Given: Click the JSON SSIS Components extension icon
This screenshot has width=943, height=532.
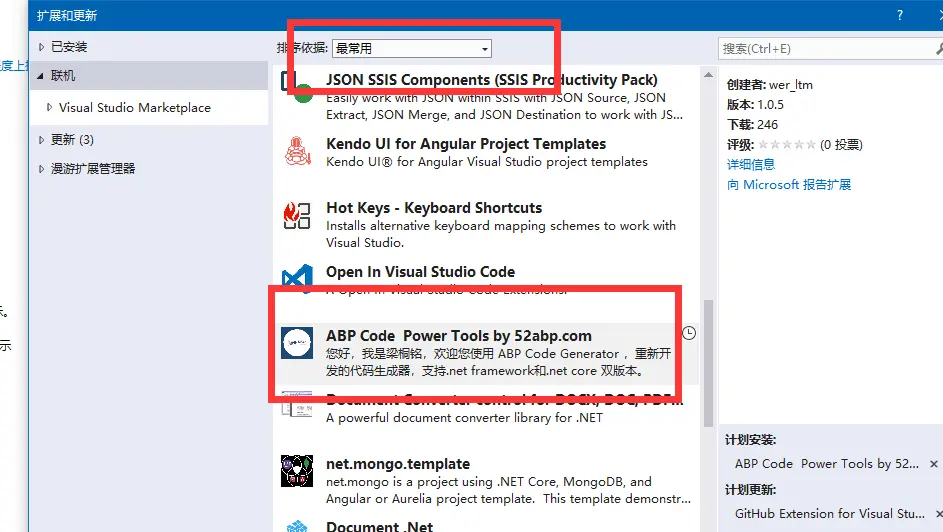Looking at the screenshot, I should pyautogui.click(x=297, y=88).
